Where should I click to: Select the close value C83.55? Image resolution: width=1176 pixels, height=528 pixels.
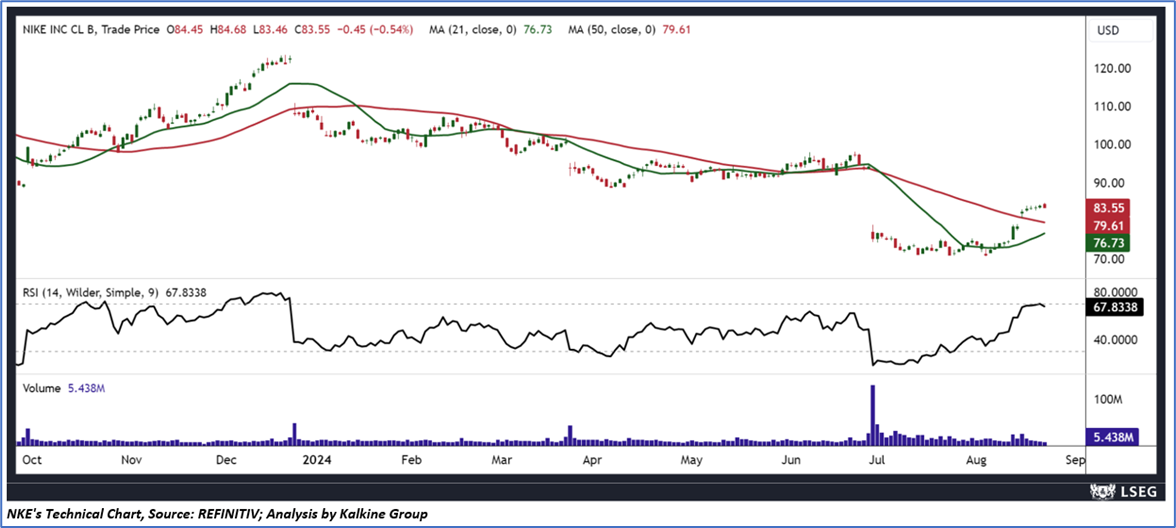(315, 30)
